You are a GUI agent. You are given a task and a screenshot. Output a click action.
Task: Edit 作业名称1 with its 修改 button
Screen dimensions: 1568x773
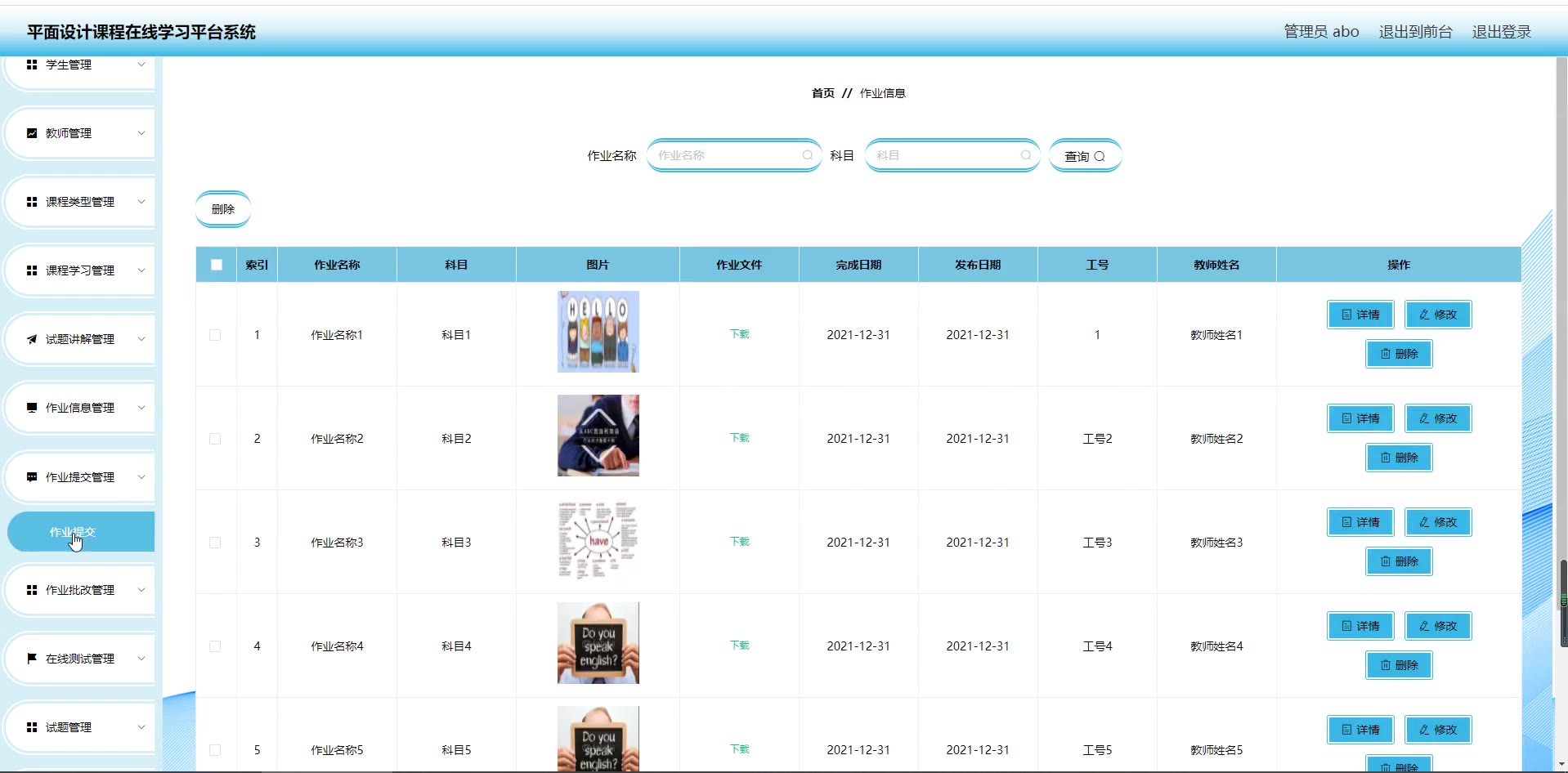pyautogui.click(x=1438, y=315)
